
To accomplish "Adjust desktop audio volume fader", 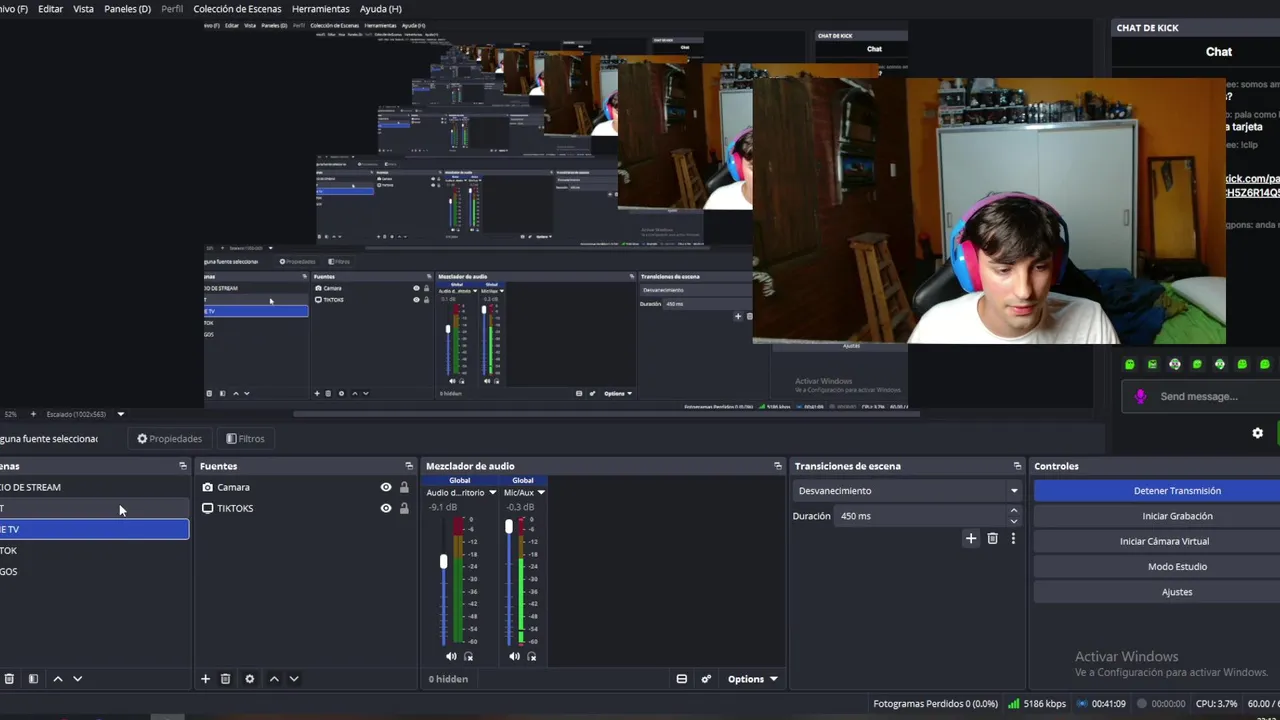I will [x=444, y=562].
